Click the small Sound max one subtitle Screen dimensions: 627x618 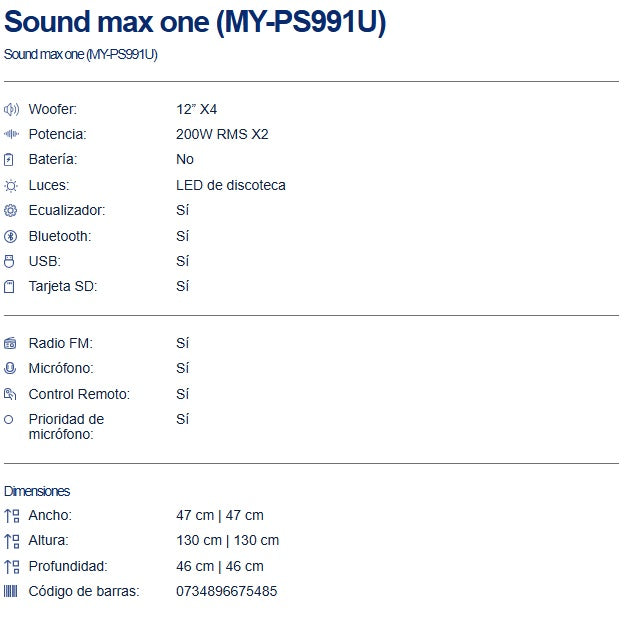(81, 54)
